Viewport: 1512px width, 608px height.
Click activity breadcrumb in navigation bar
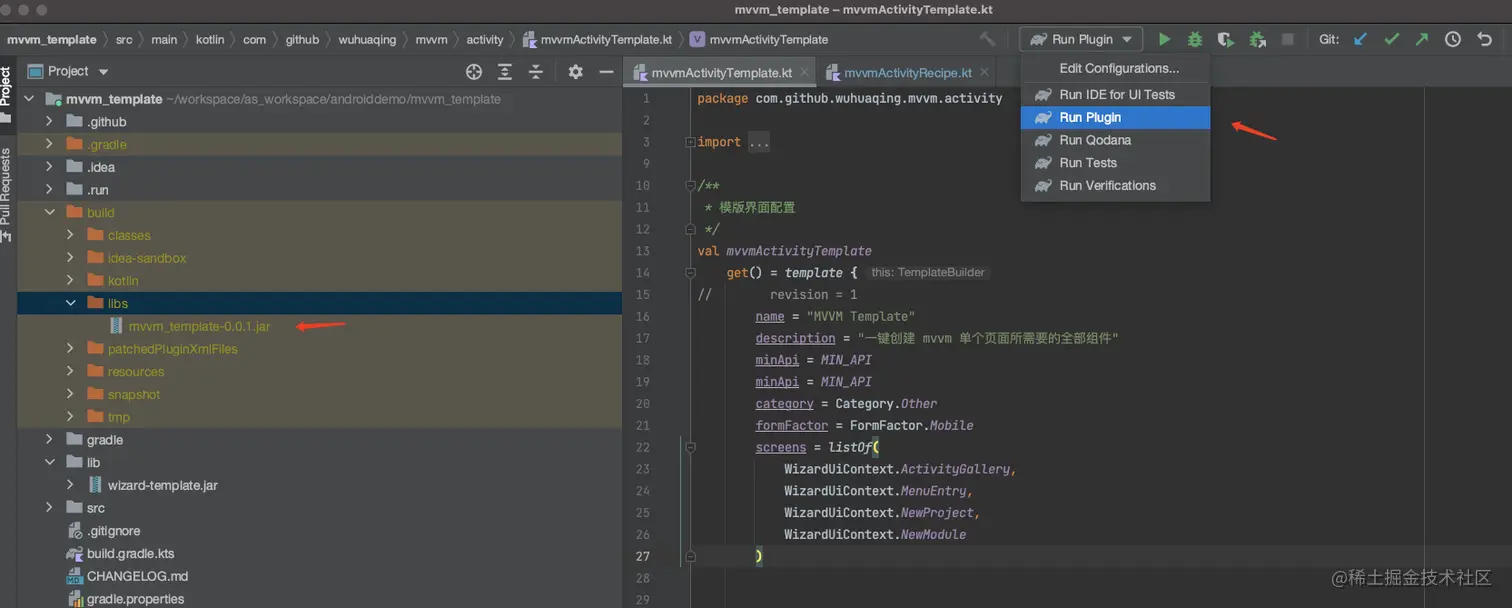485,39
